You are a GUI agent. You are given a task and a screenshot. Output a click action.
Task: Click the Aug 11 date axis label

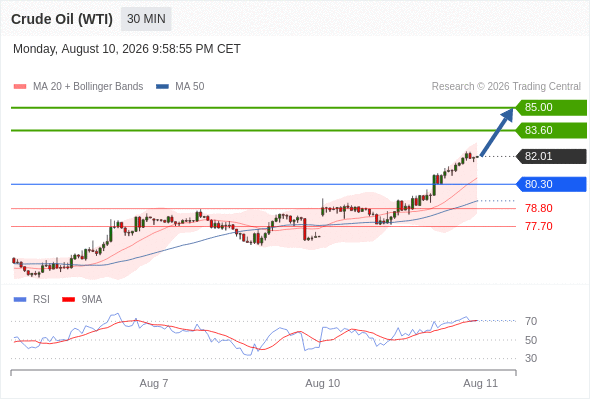(481, 383)
